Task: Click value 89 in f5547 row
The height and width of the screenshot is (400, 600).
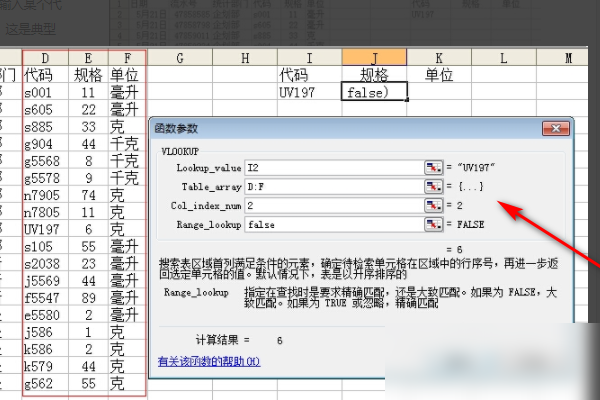Action: [x=88, y=298]
